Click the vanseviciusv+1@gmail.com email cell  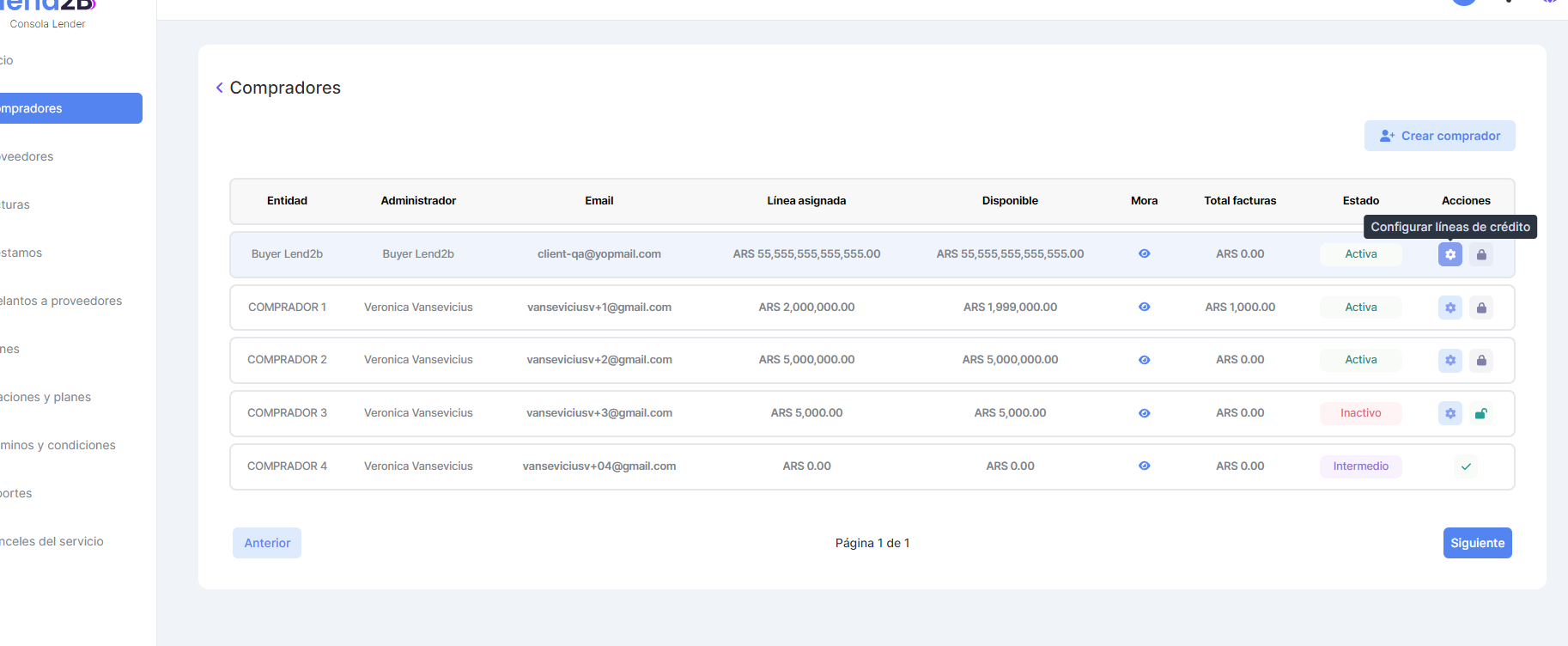pyautogui.click(x=599, y=308)
